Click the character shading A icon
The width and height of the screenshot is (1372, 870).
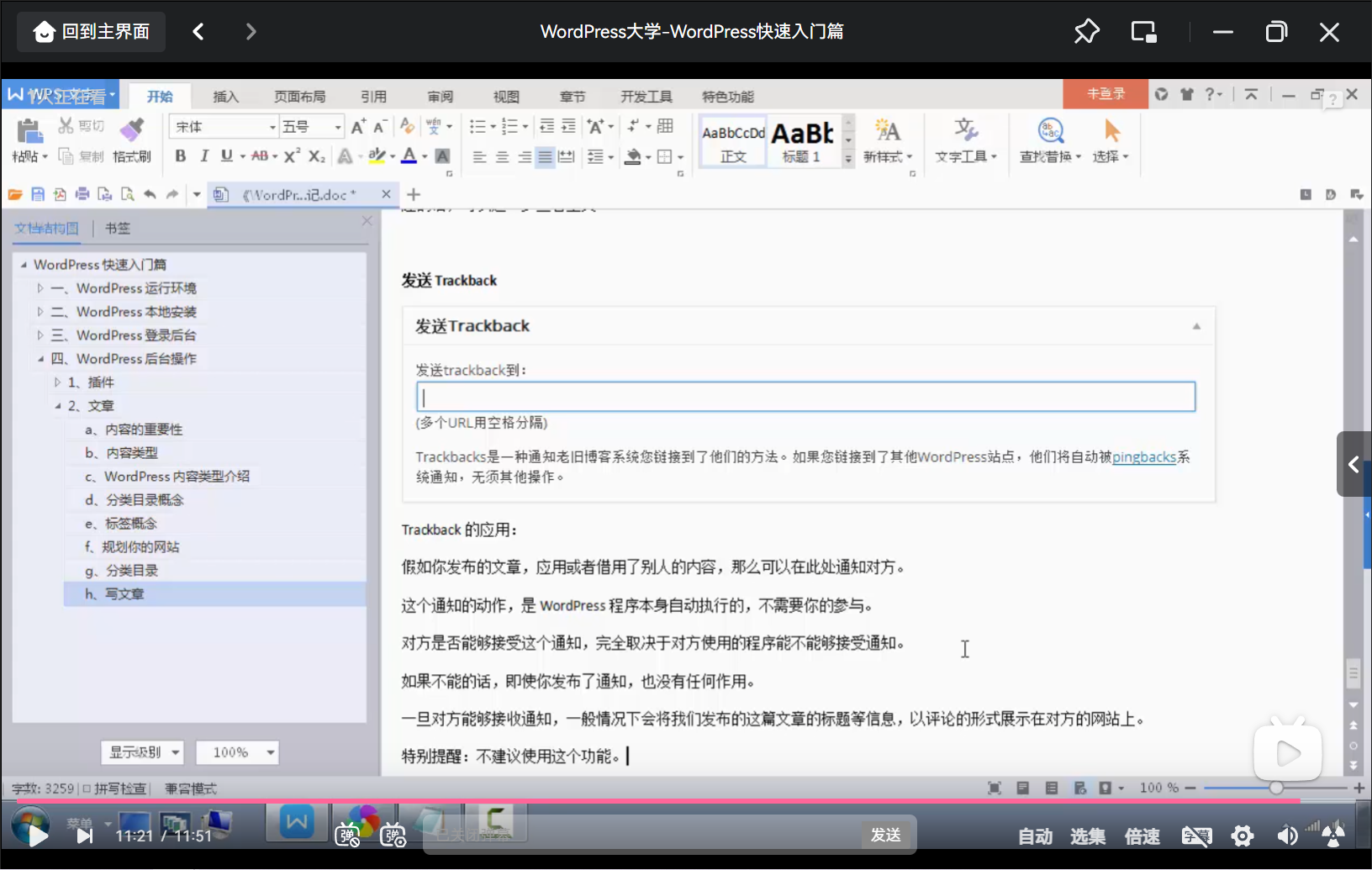[442, 156]
